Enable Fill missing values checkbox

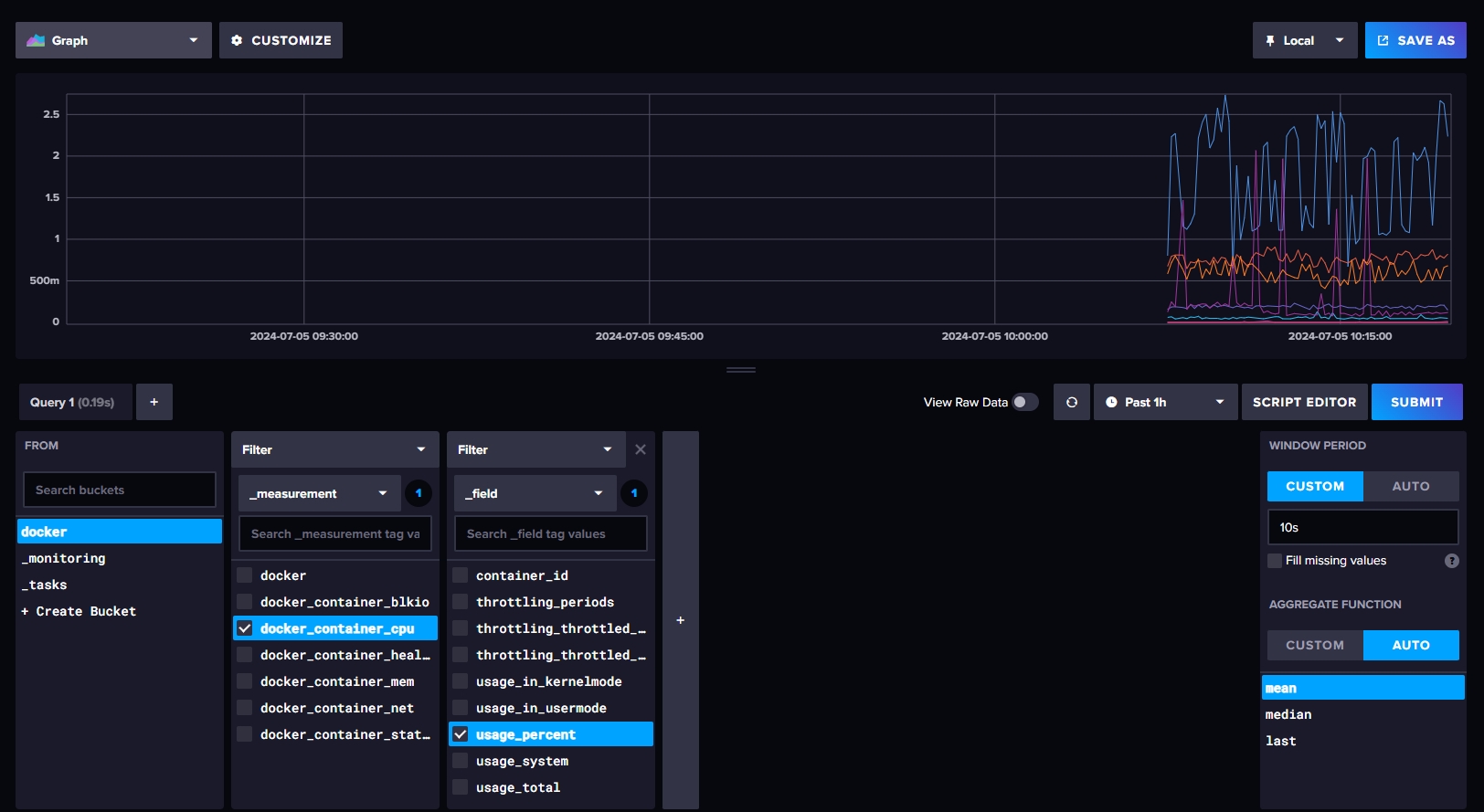(x=1275, y=561)
